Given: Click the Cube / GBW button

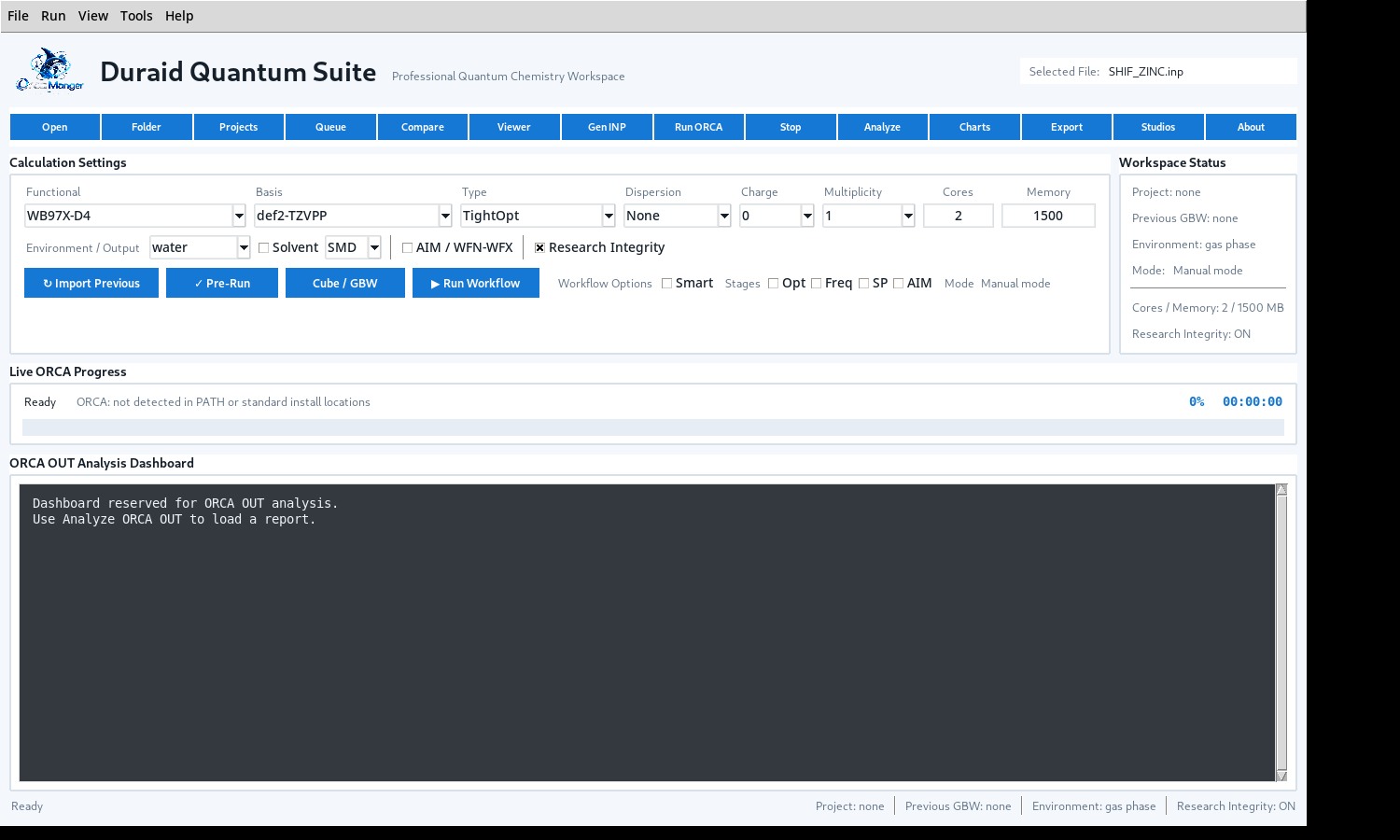Looking at the screenshot, I should tap(345, 283).
